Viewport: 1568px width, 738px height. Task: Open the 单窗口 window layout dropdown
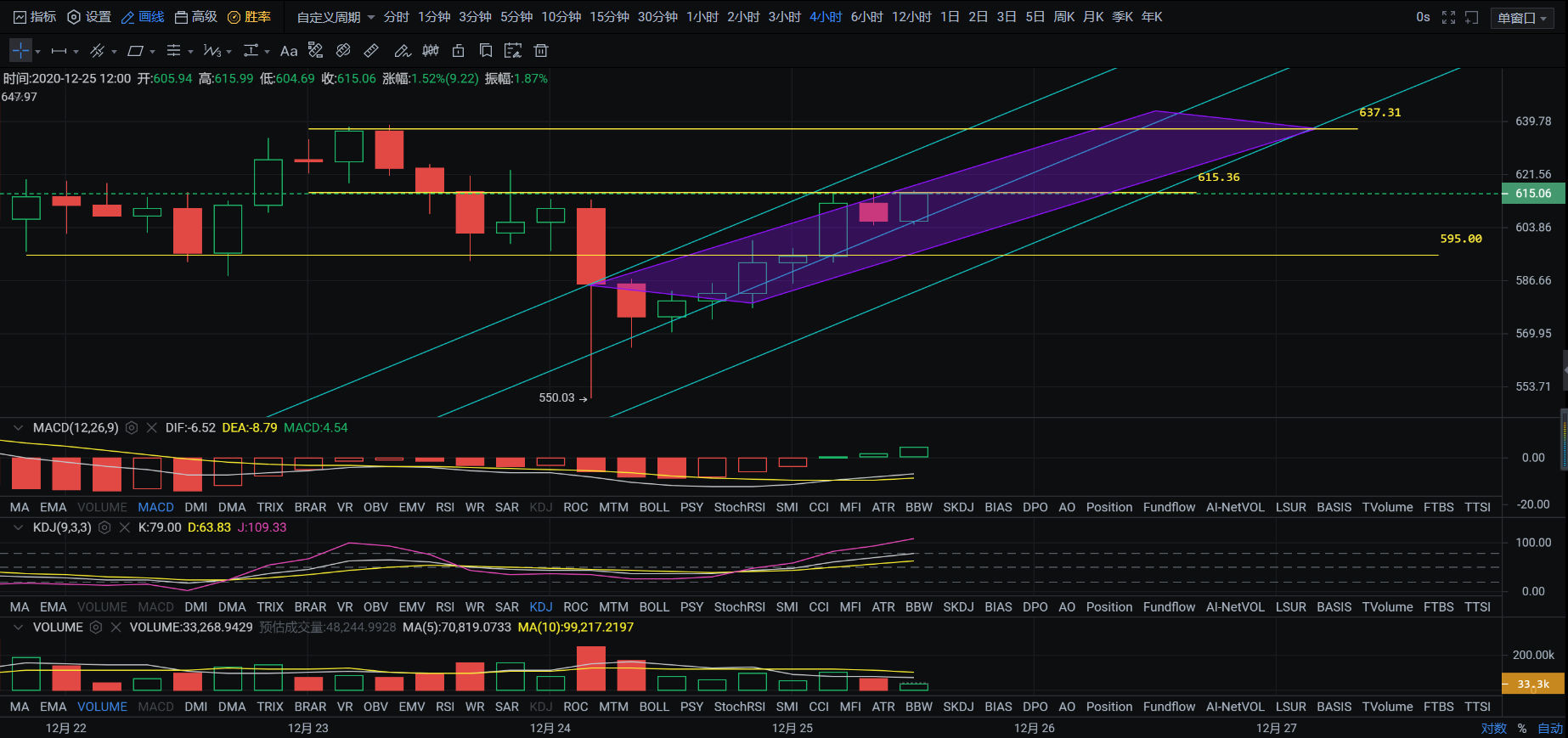click(x=1522, y=18)
